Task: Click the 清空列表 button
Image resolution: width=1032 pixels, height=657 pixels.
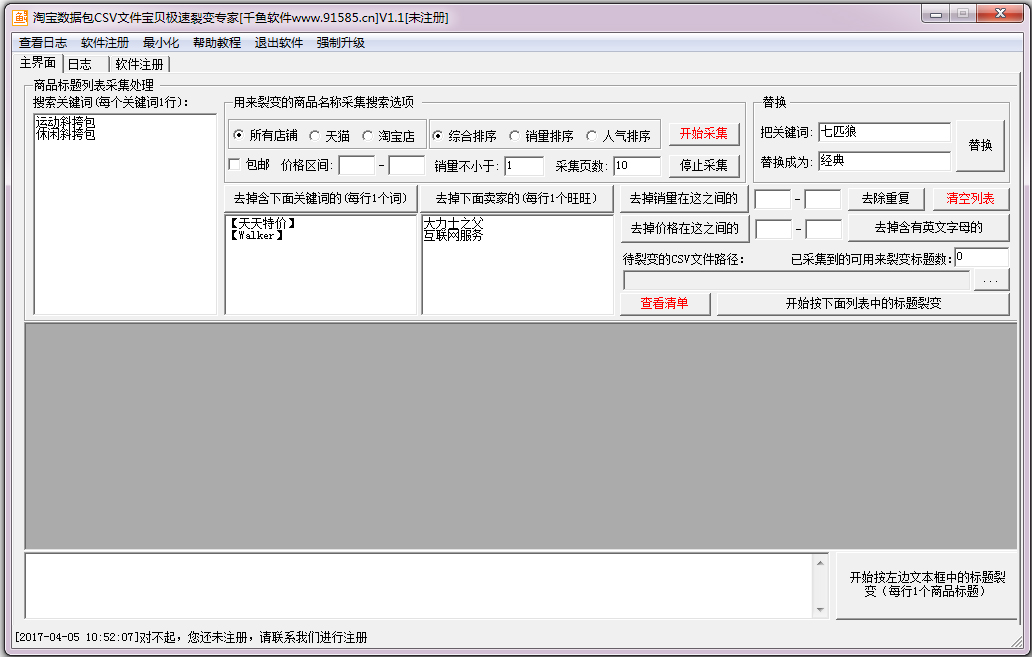Action: 969,199
